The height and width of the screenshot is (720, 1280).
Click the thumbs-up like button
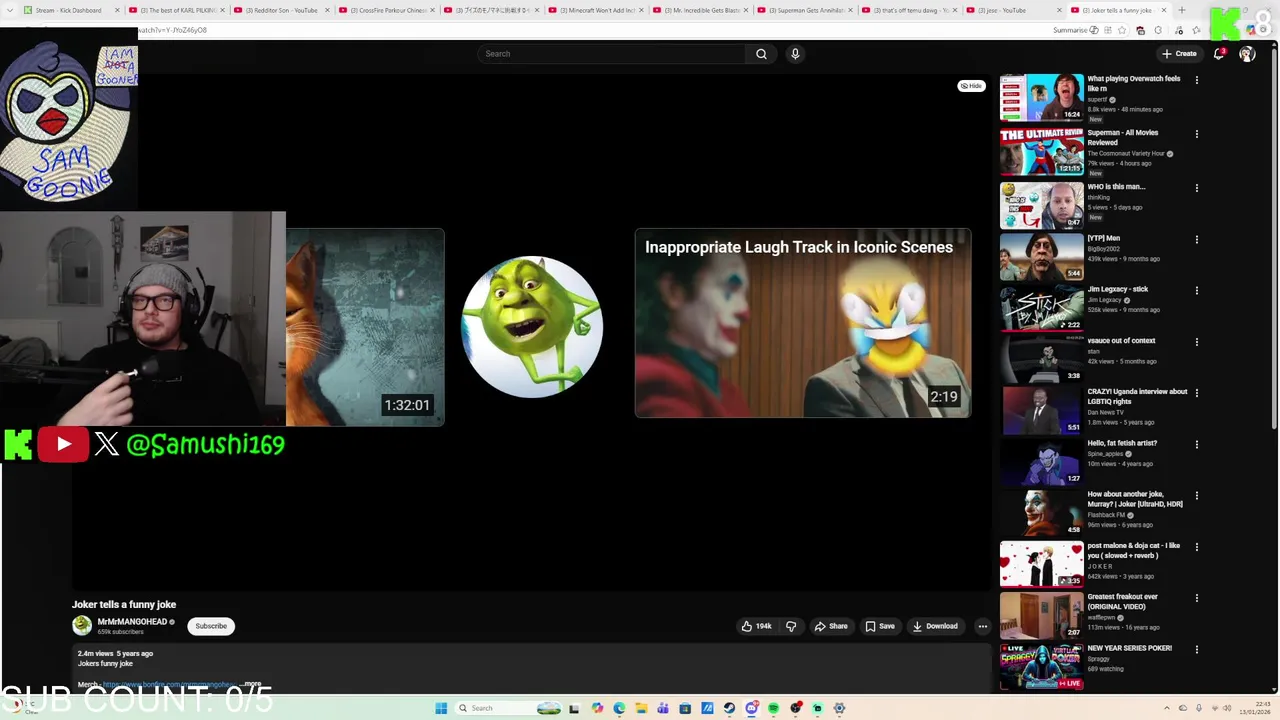click(x=756, y=626)
